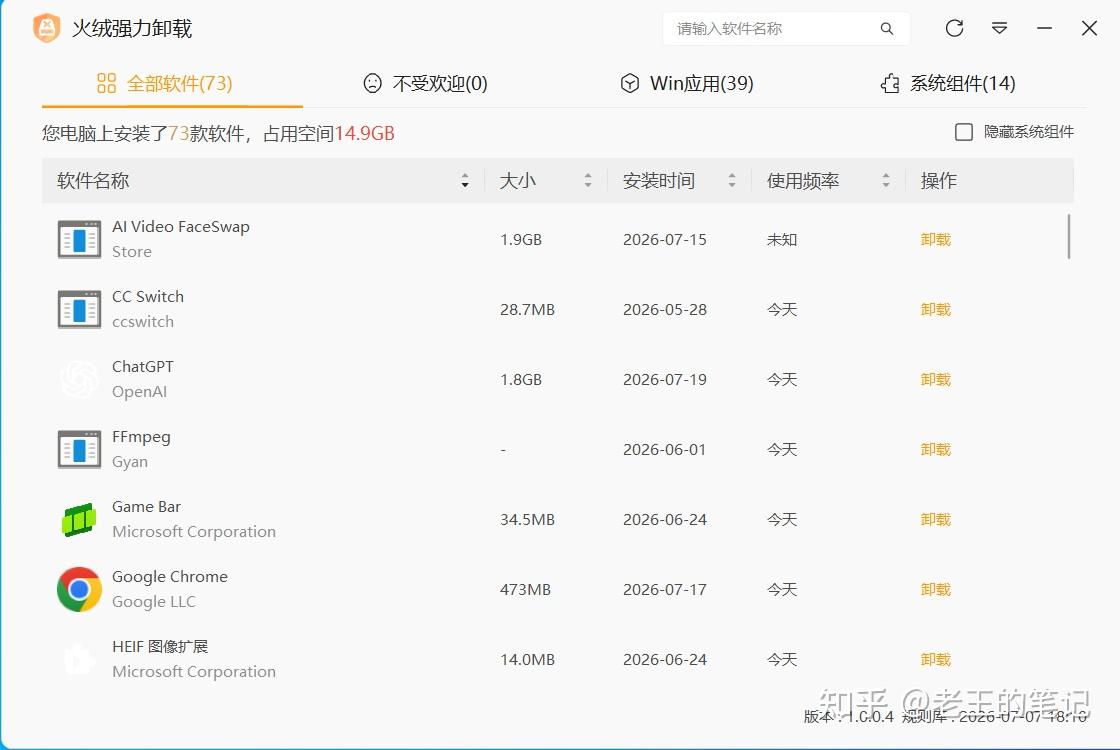Open the main menu dropdown icon
1120x750 pixels.
click(999, 28)
